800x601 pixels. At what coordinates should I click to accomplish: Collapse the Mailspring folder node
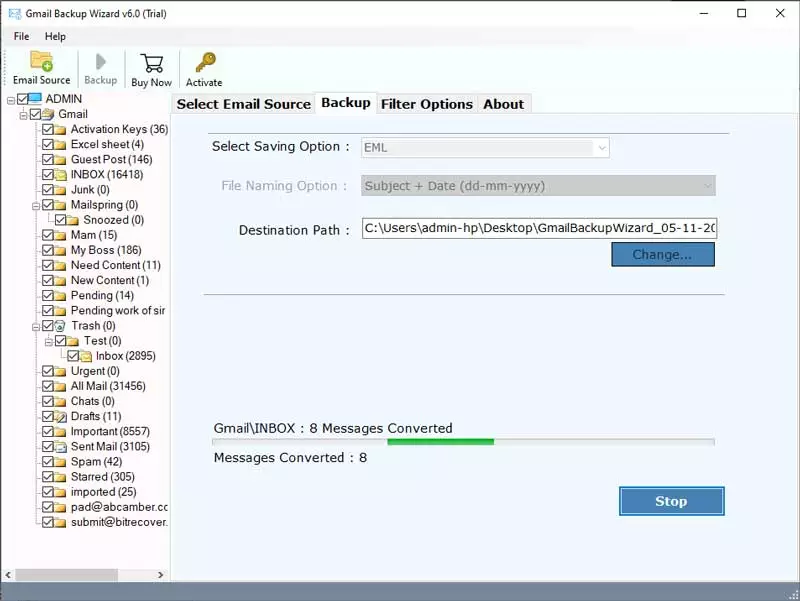pos(36,206)
